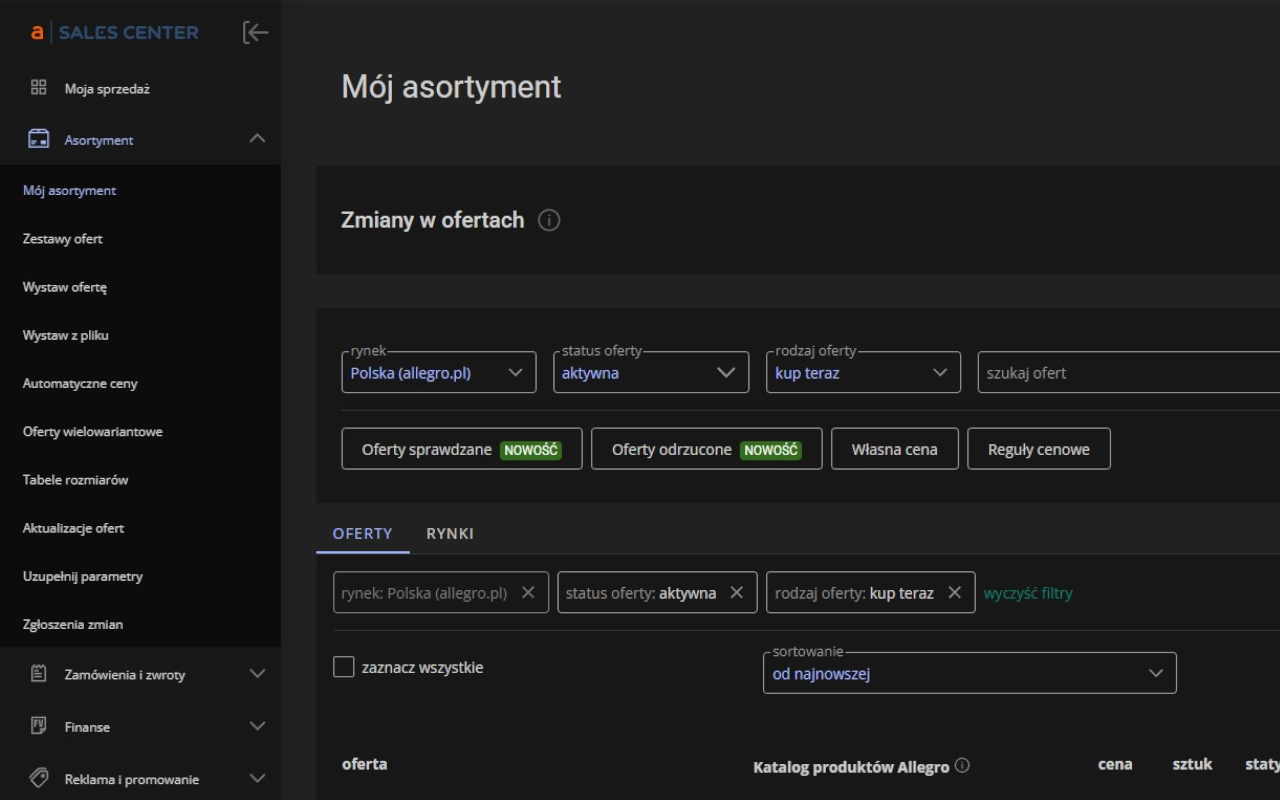Clear all filters with wyczyść filtry link
The image size is (1280, 800).
[x=1028, y=592]
